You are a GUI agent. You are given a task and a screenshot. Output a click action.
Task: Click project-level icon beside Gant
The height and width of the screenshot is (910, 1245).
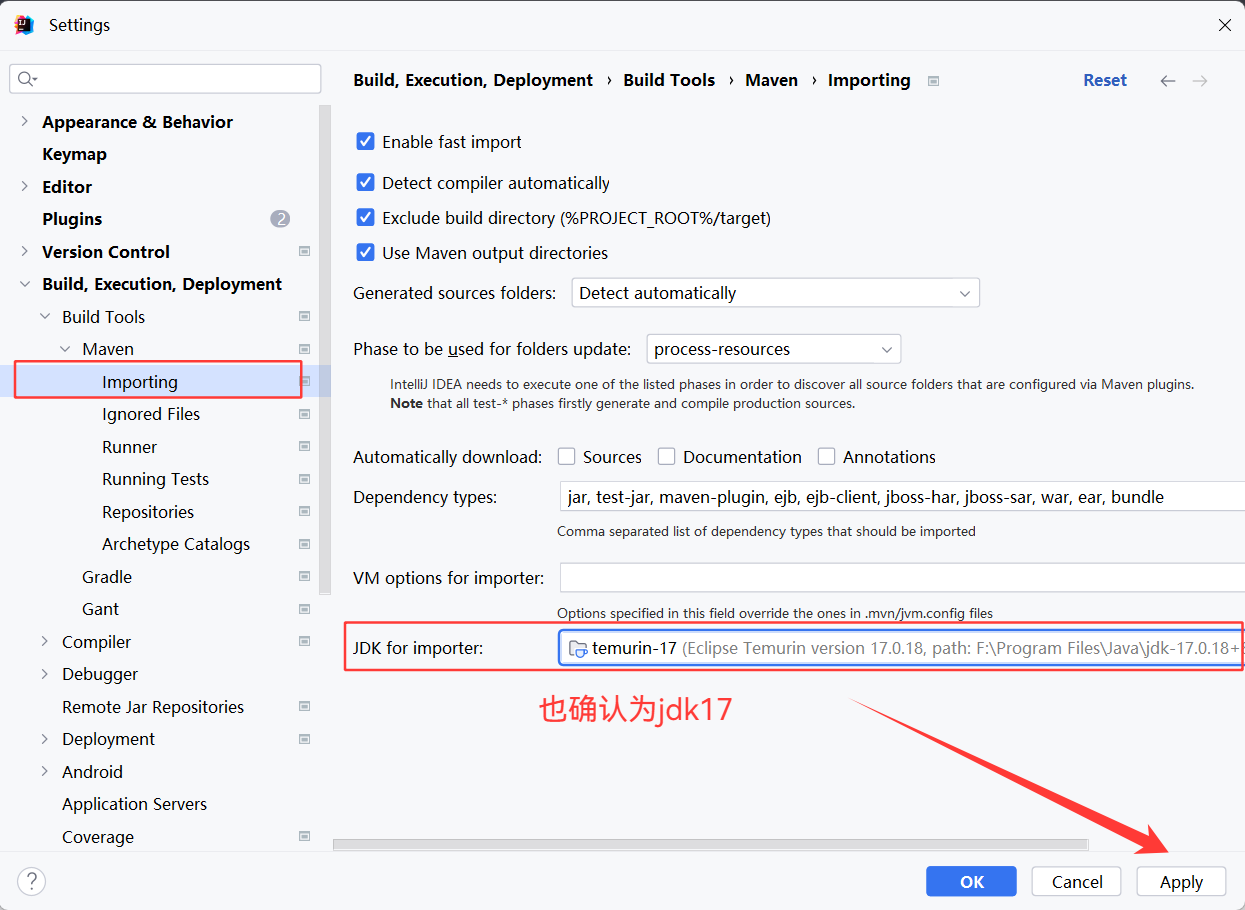coord(304,609)
